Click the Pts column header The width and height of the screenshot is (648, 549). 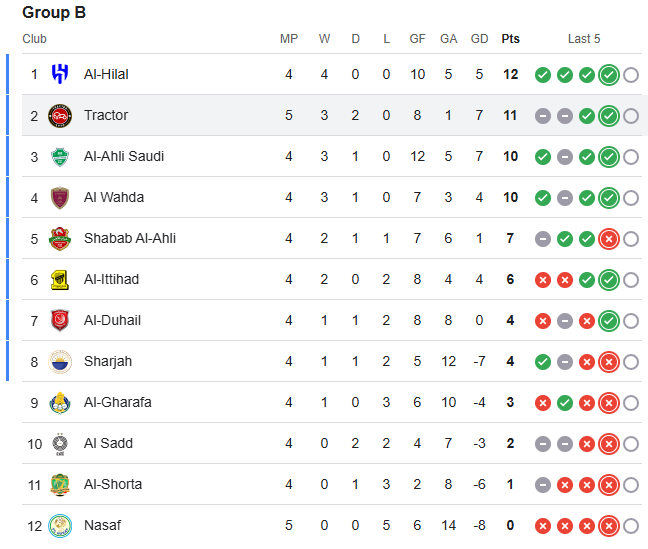click(x=511, y=39)
